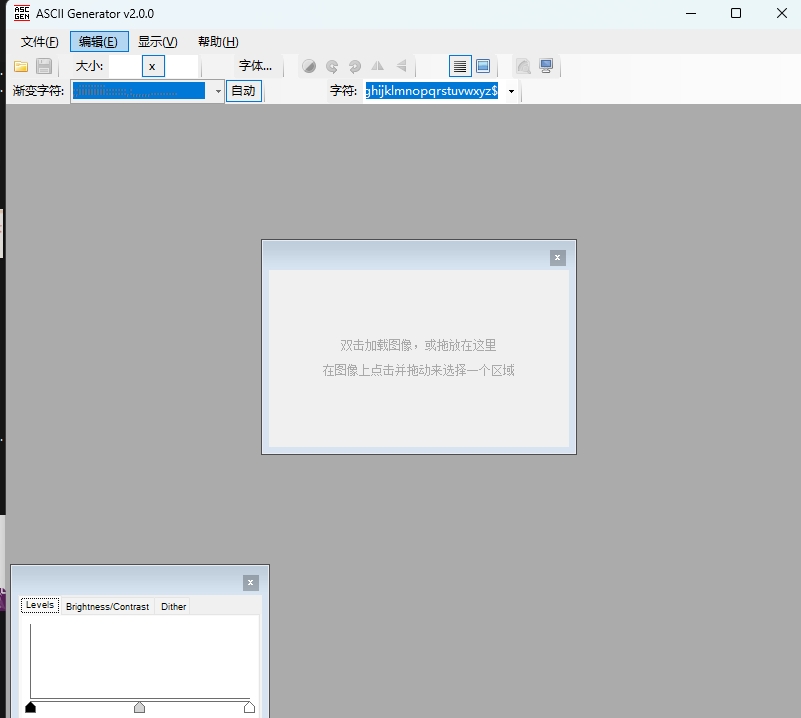The width and height of the screenshot is (801, 718).
Task: Click the invert output circle icon
Action: [x=309, y=66]
